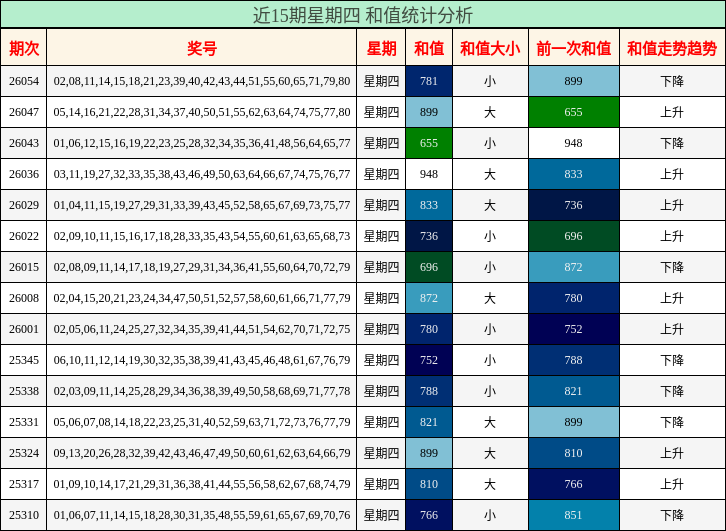Click period number 25310

click(24, 515)
